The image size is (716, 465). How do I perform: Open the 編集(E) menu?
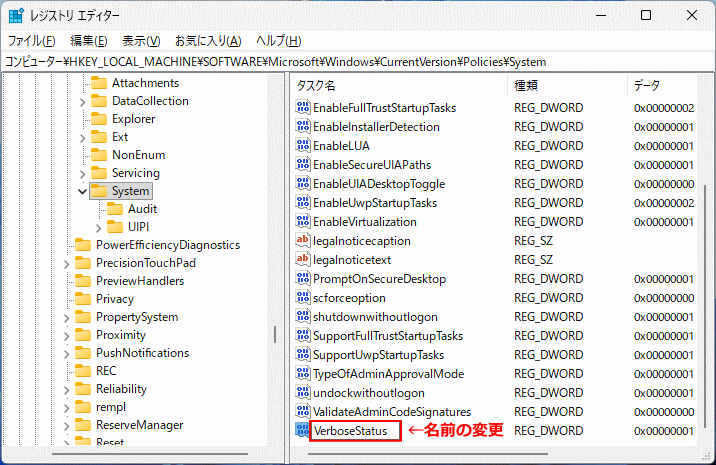pos(89,41)
